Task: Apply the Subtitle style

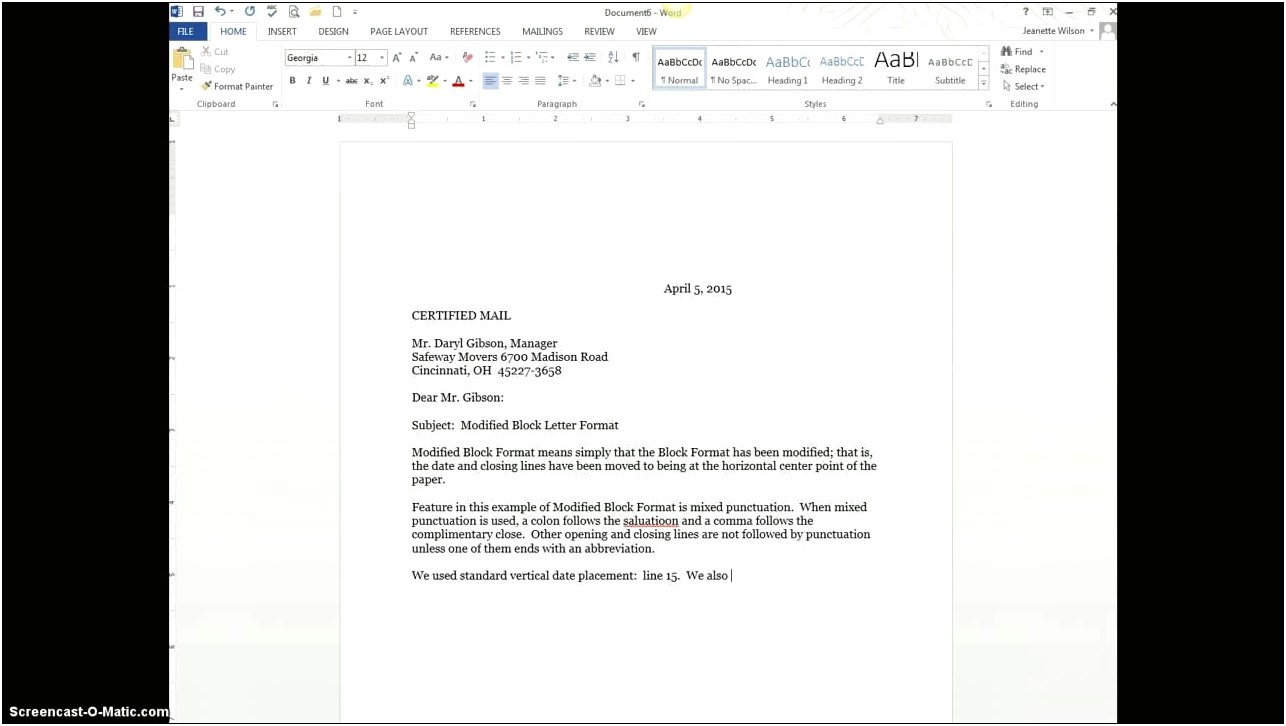Action: 949,69
